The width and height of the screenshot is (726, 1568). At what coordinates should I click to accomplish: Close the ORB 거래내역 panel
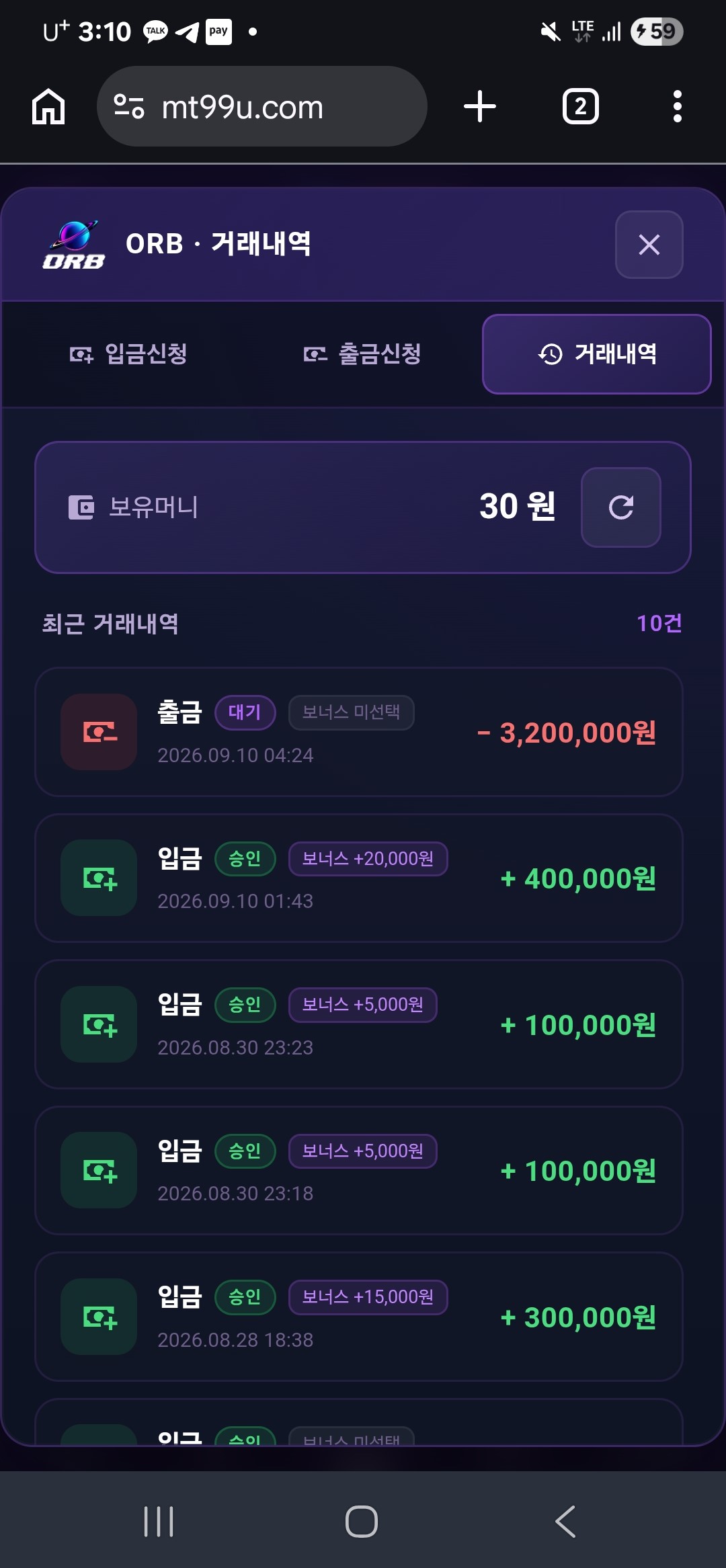[x=649, y=245]
